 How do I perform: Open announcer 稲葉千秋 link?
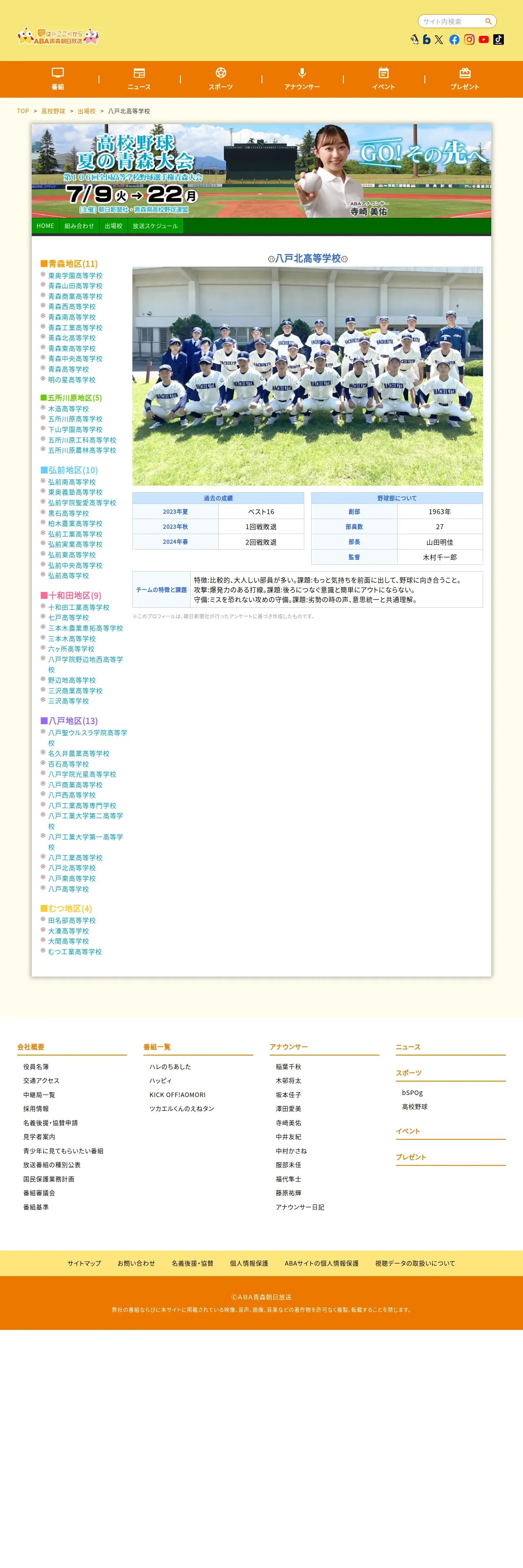[x=289, y=1067]
